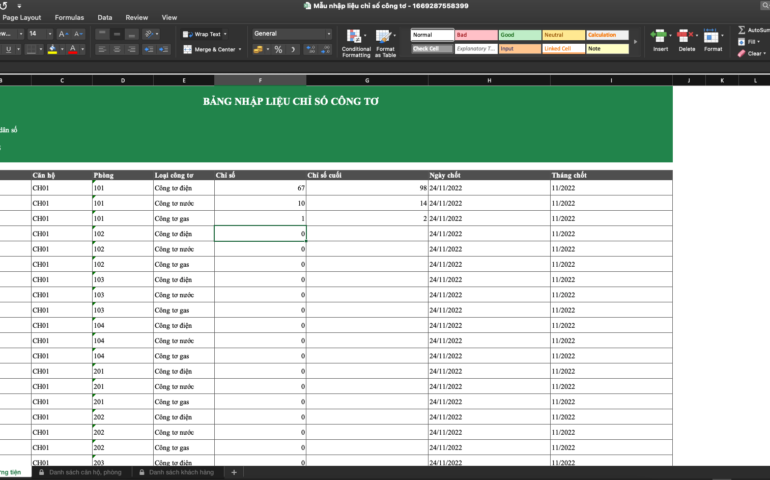Open the Formulas ribbon tab
This screenshot has width=770, height=480.
pyautogui.click(x=69, y=17)
